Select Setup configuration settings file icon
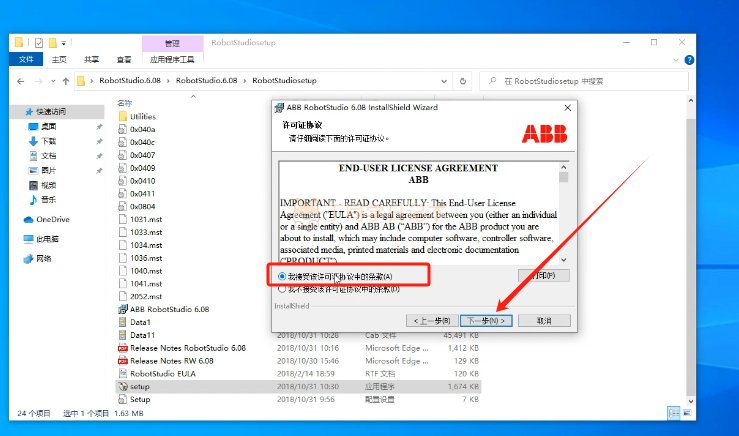This screenshot has height=436, width=739. coord(123,399)
